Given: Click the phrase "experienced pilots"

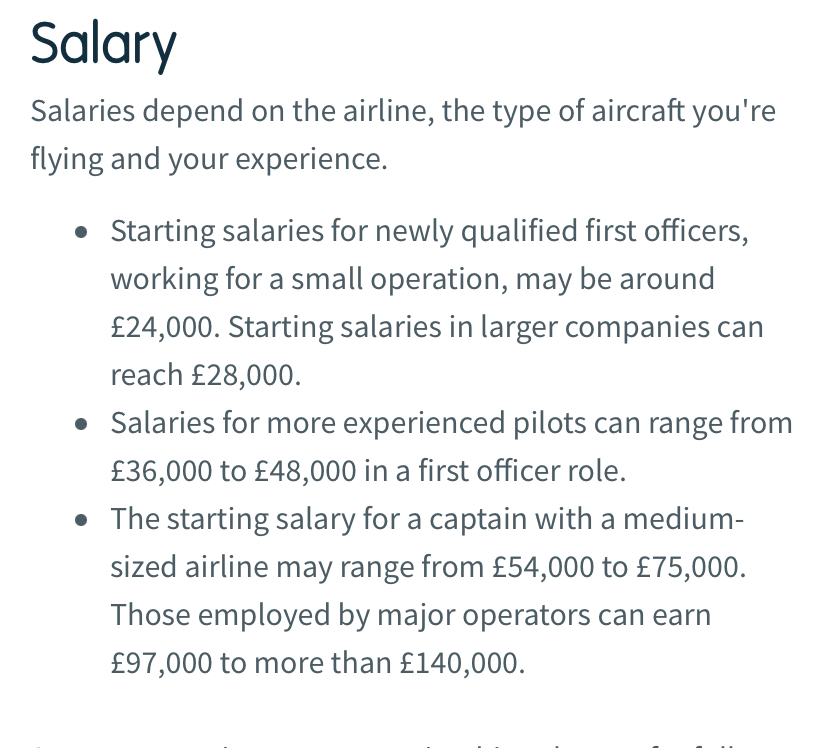Looking at the screenshot, I should 462,423.
